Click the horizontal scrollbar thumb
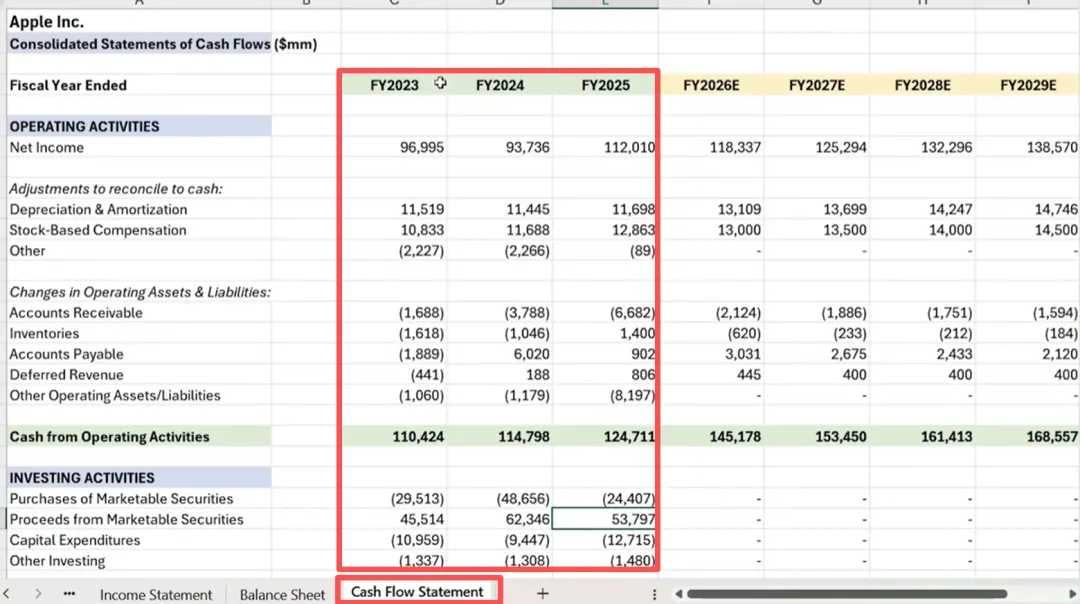The height and width of the screenshot is (604, 1080). pyautogui.click(x=847, y=594)
